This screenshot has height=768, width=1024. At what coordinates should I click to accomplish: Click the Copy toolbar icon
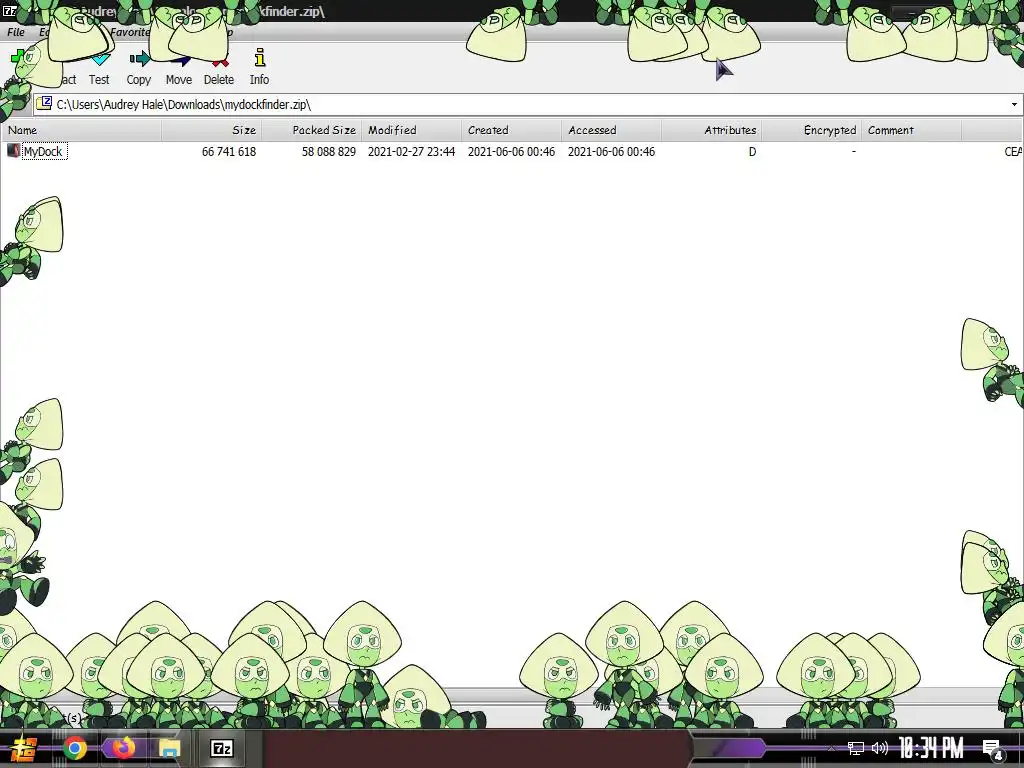tap(139, 59)
